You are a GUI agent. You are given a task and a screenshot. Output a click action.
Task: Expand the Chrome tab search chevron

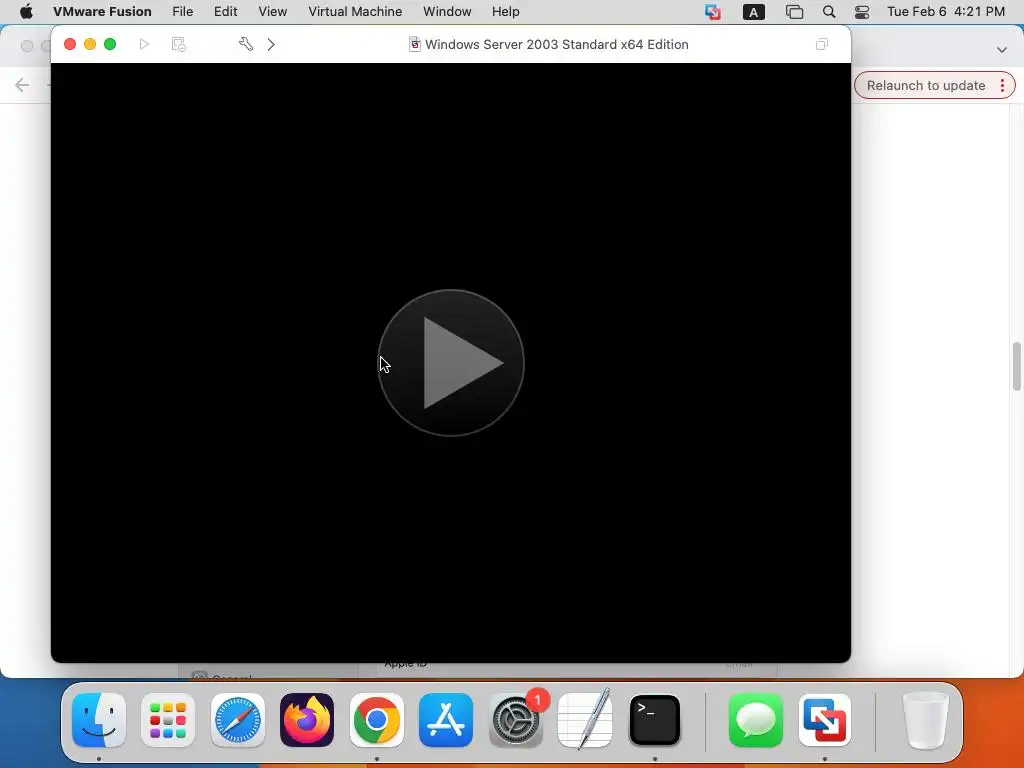click(1001, 50)
